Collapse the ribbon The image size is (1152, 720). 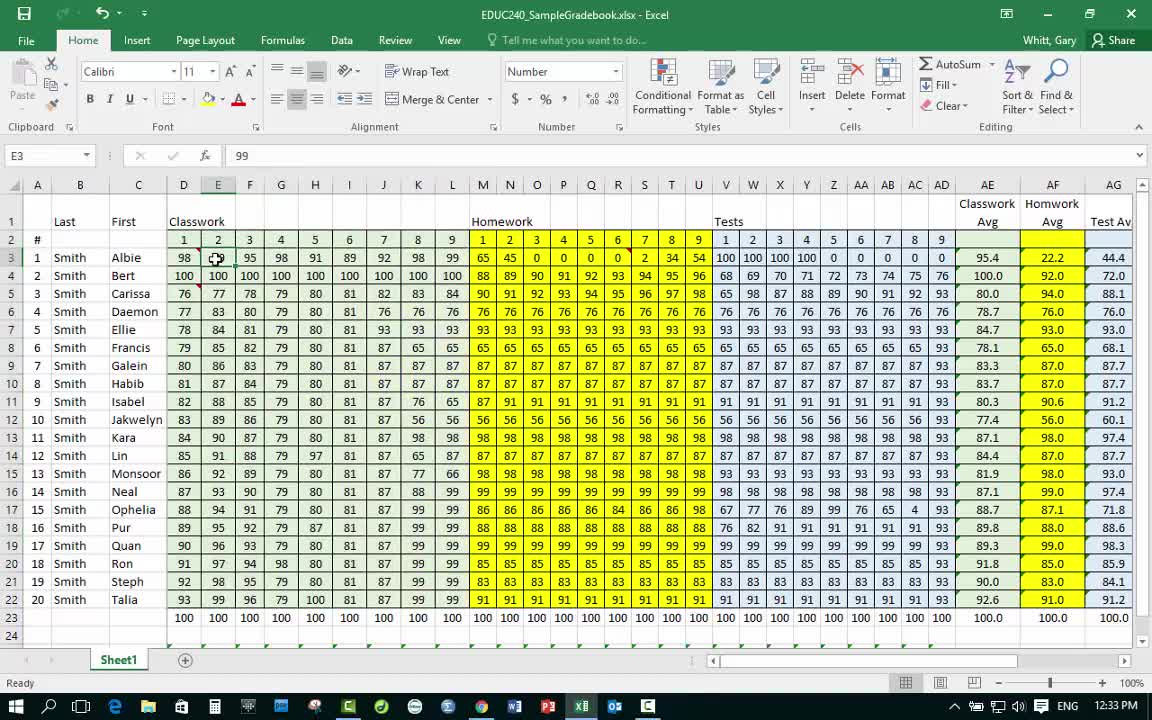point(1139,127)
